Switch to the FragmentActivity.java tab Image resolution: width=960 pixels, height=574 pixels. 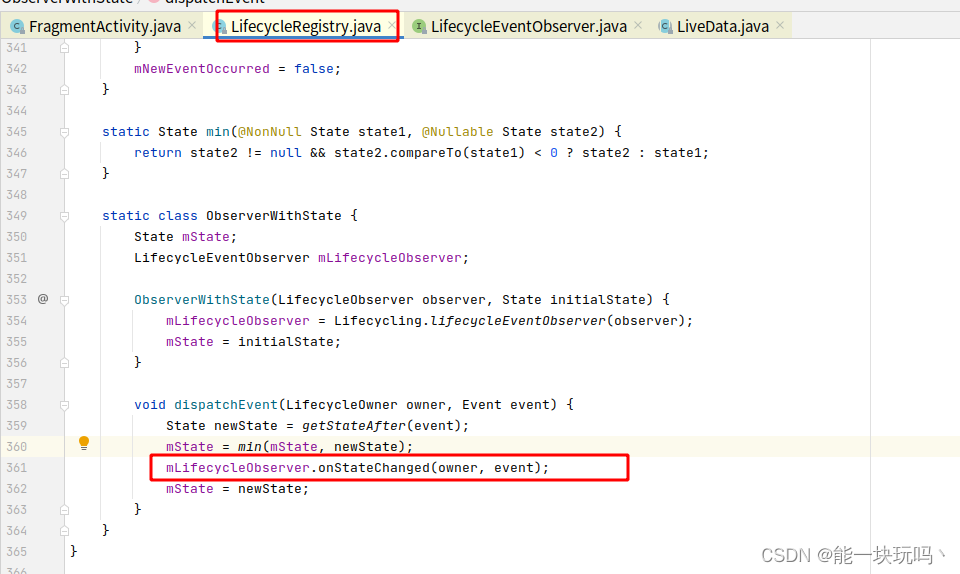click(104, 26)
